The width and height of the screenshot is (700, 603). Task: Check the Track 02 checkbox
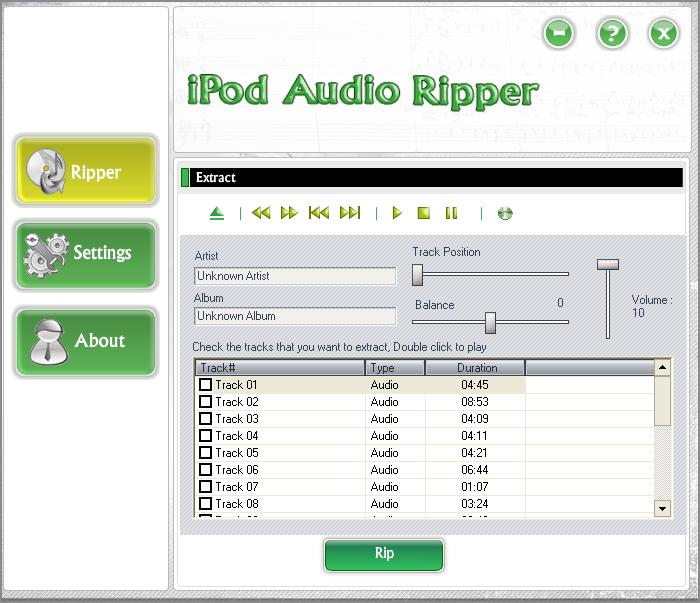pos(205,401)
